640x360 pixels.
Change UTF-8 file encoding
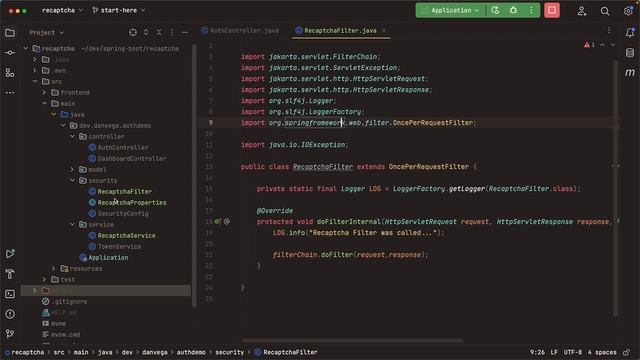(573, 352)
